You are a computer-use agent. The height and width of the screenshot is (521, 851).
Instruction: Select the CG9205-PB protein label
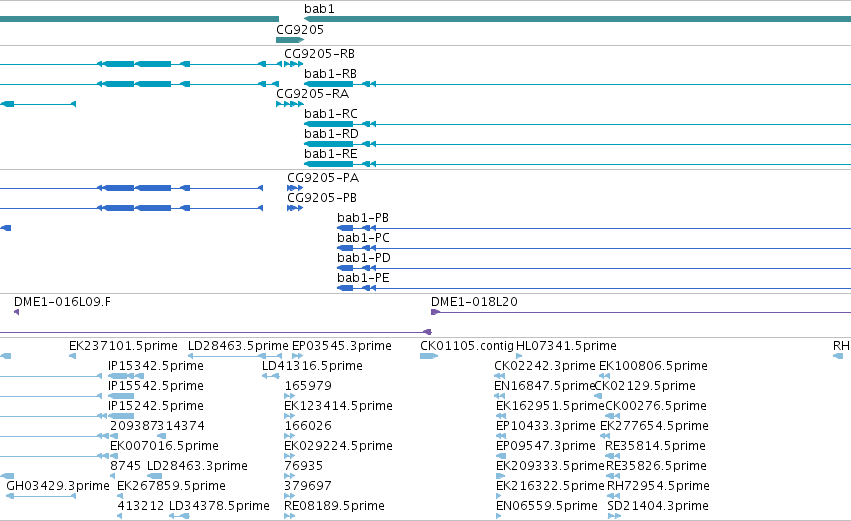pyautogui.click(x=322, y=198)
